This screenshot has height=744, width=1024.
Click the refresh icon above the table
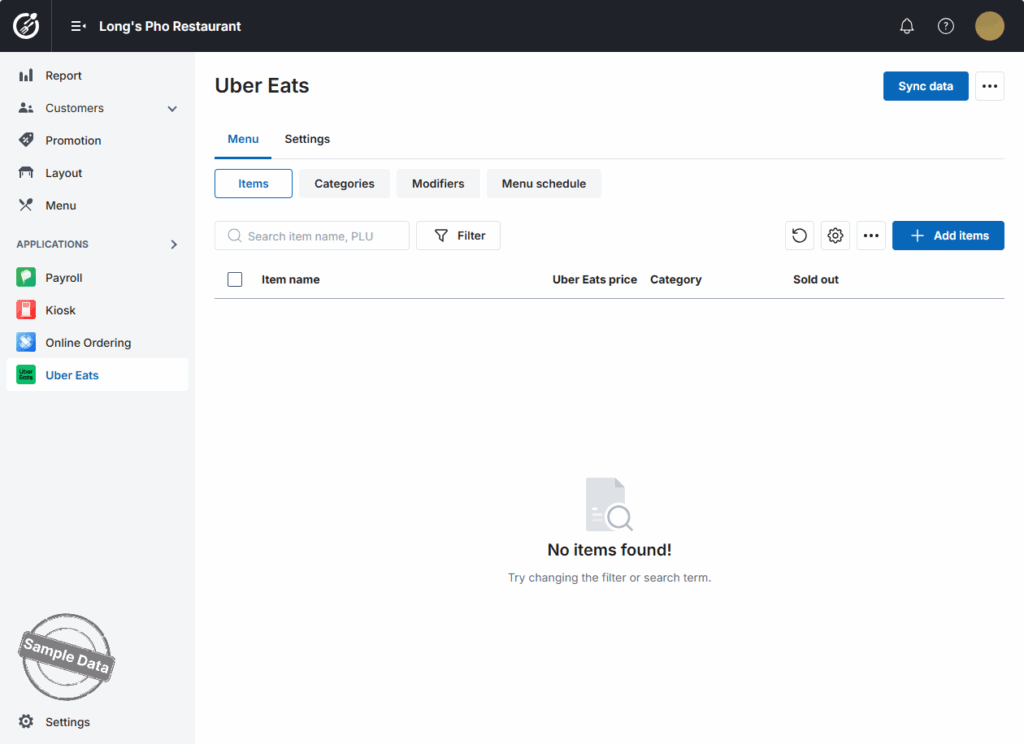click(x=799, y=236)
